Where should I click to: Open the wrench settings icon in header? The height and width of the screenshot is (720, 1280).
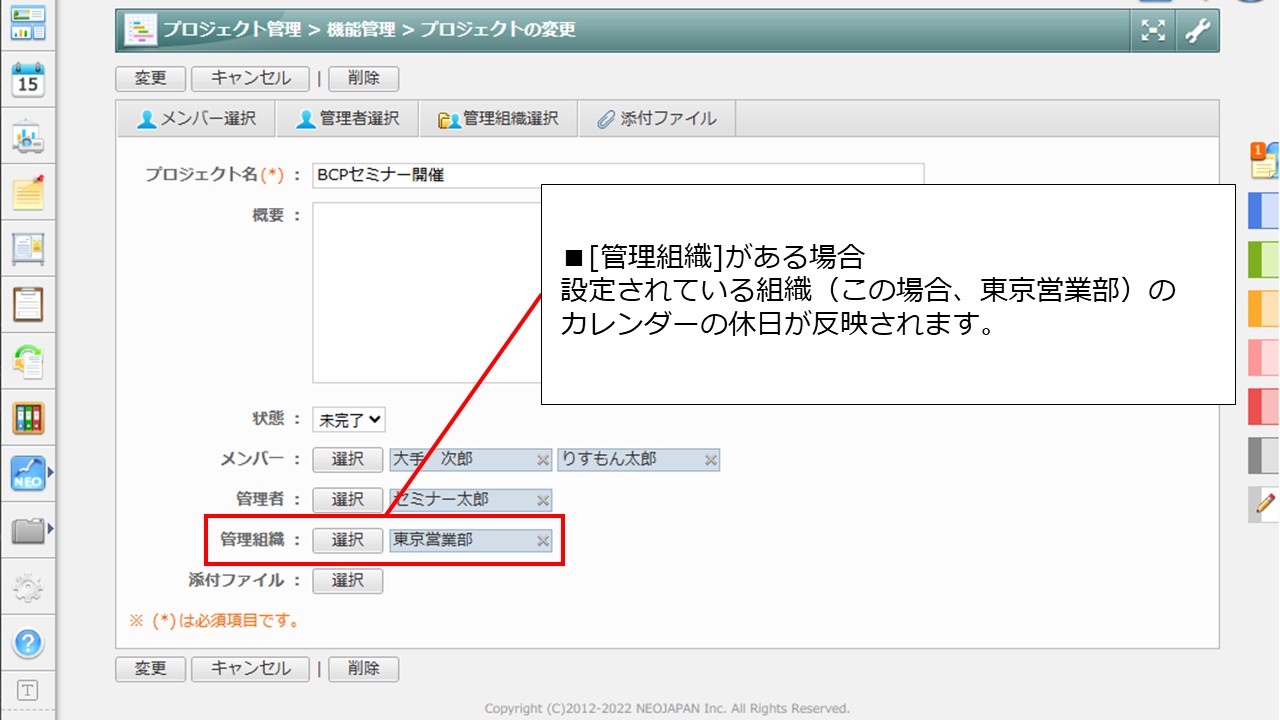click(1197, 31)
